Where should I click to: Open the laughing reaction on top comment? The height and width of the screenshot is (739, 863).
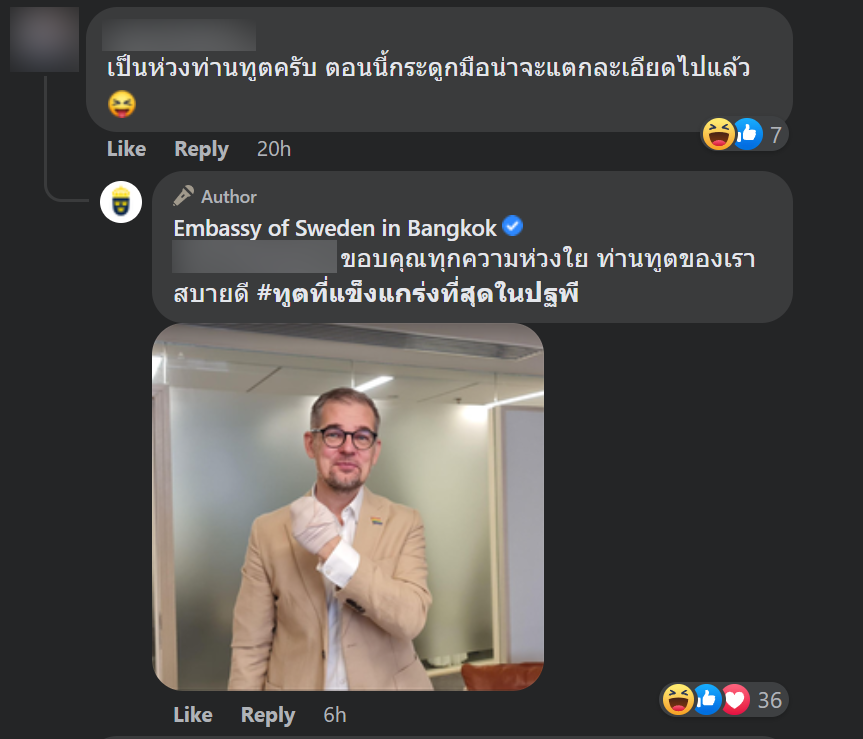click(x=718, y=134)
